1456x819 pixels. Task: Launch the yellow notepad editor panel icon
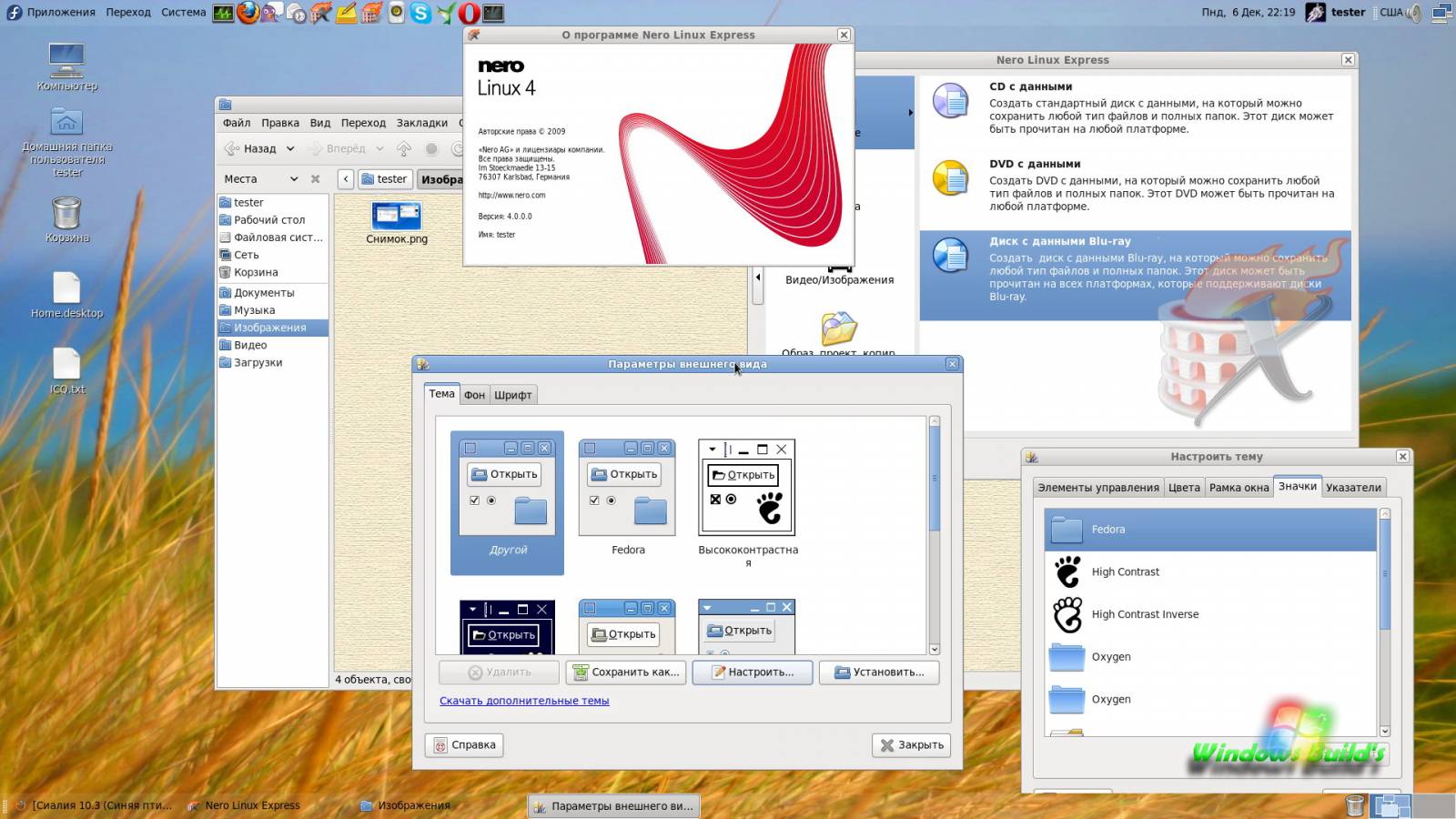pos(346,13)
